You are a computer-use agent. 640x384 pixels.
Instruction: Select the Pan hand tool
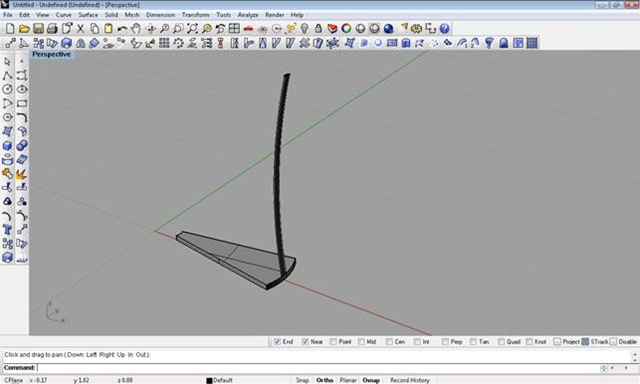click(x=136, y=29)
